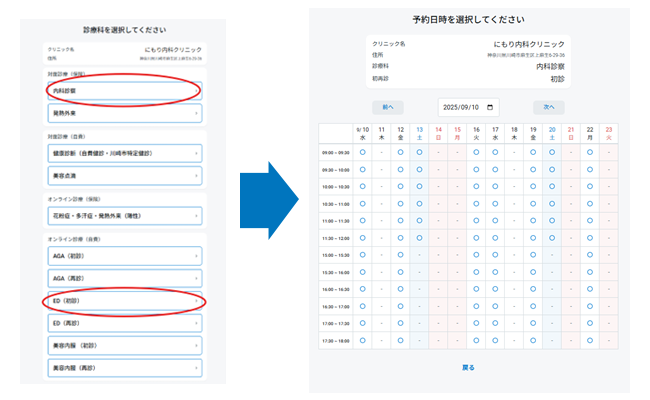Image resolution: width=650 pixels, height=400 pixels.
Task: Book the 15:00-15:30 slot on the 22nd
Action: [590, 255]
